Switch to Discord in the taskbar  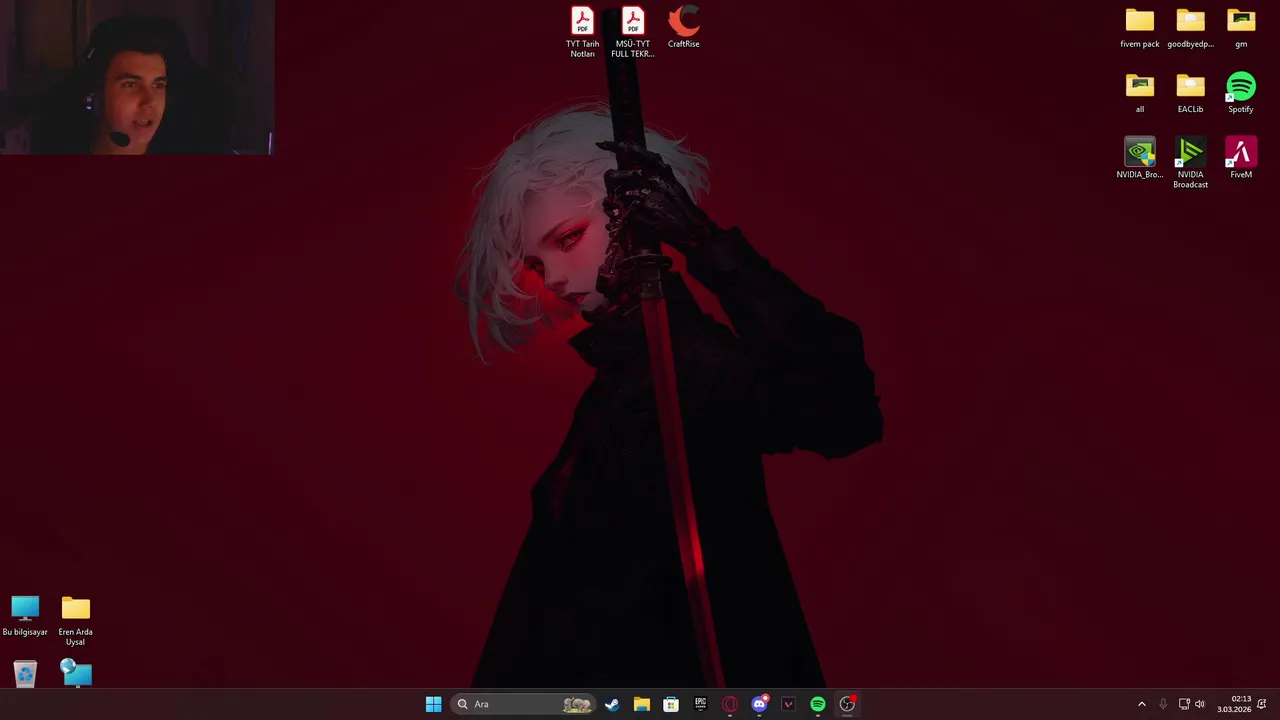[759, 704]
